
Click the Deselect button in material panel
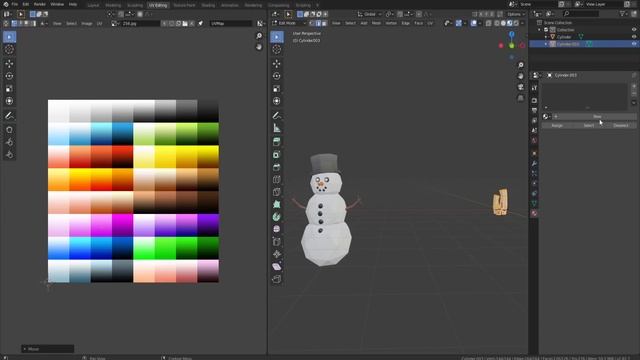point(621,126)
